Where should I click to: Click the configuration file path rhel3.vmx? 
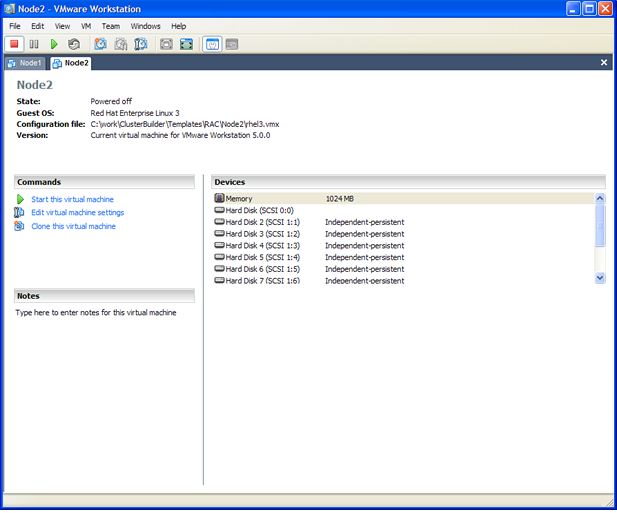pyautogui.click(x=185, y=124)
